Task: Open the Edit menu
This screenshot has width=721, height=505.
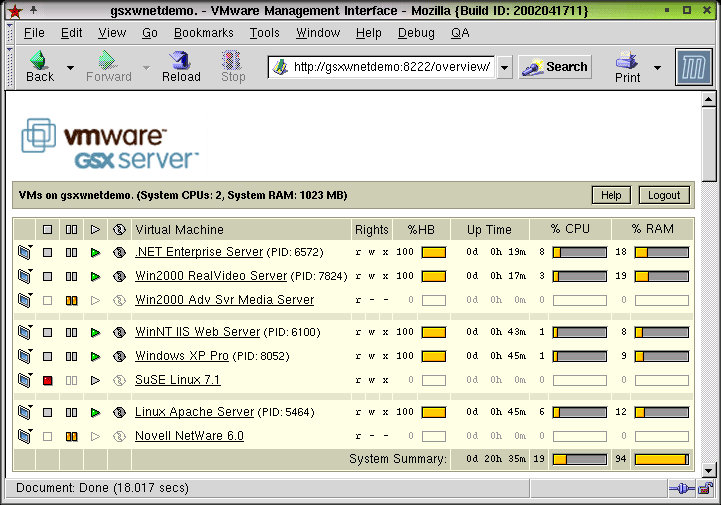Action: (x=71, y=33)
